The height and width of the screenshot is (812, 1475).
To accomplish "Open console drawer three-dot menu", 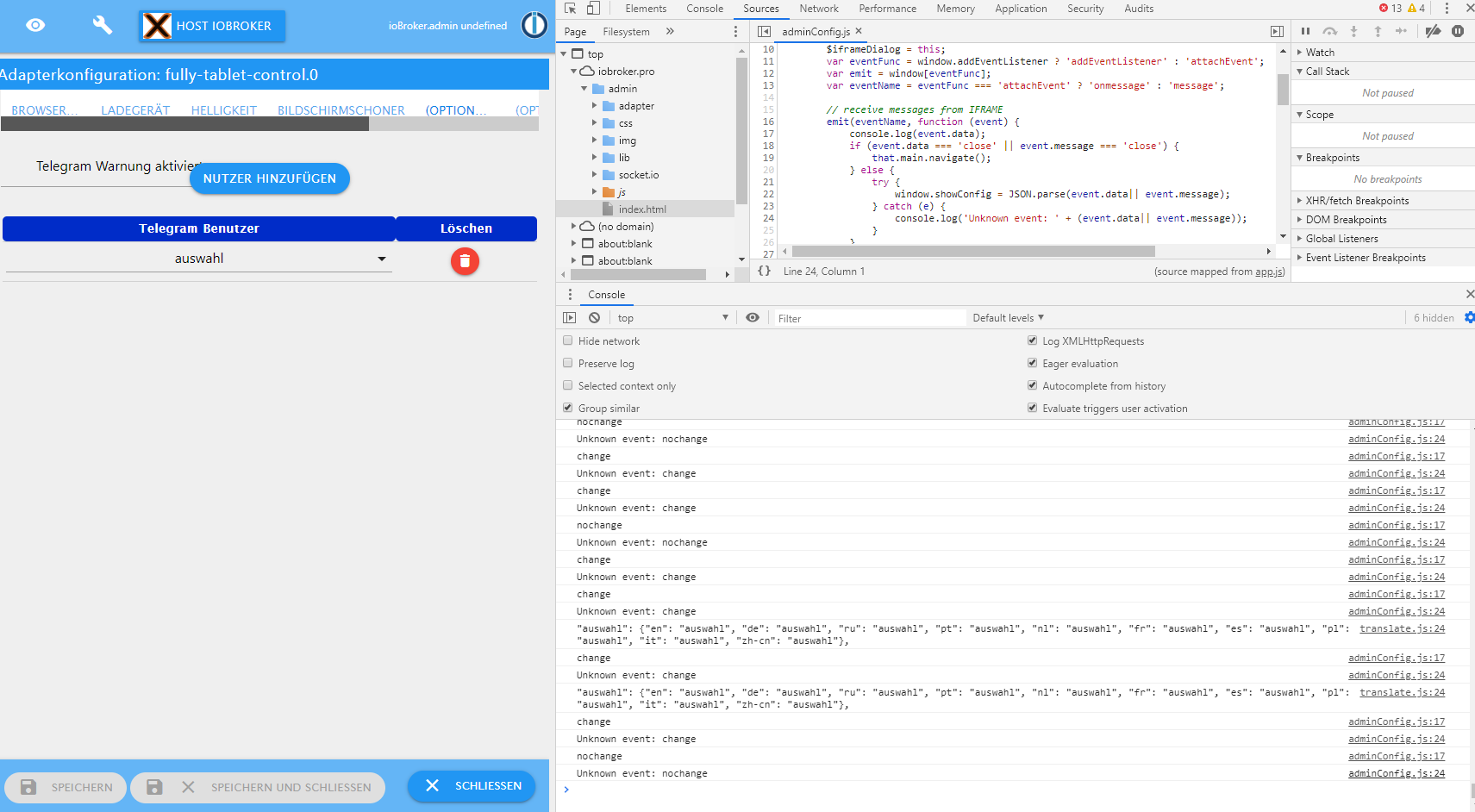I will tap(570, 294).
